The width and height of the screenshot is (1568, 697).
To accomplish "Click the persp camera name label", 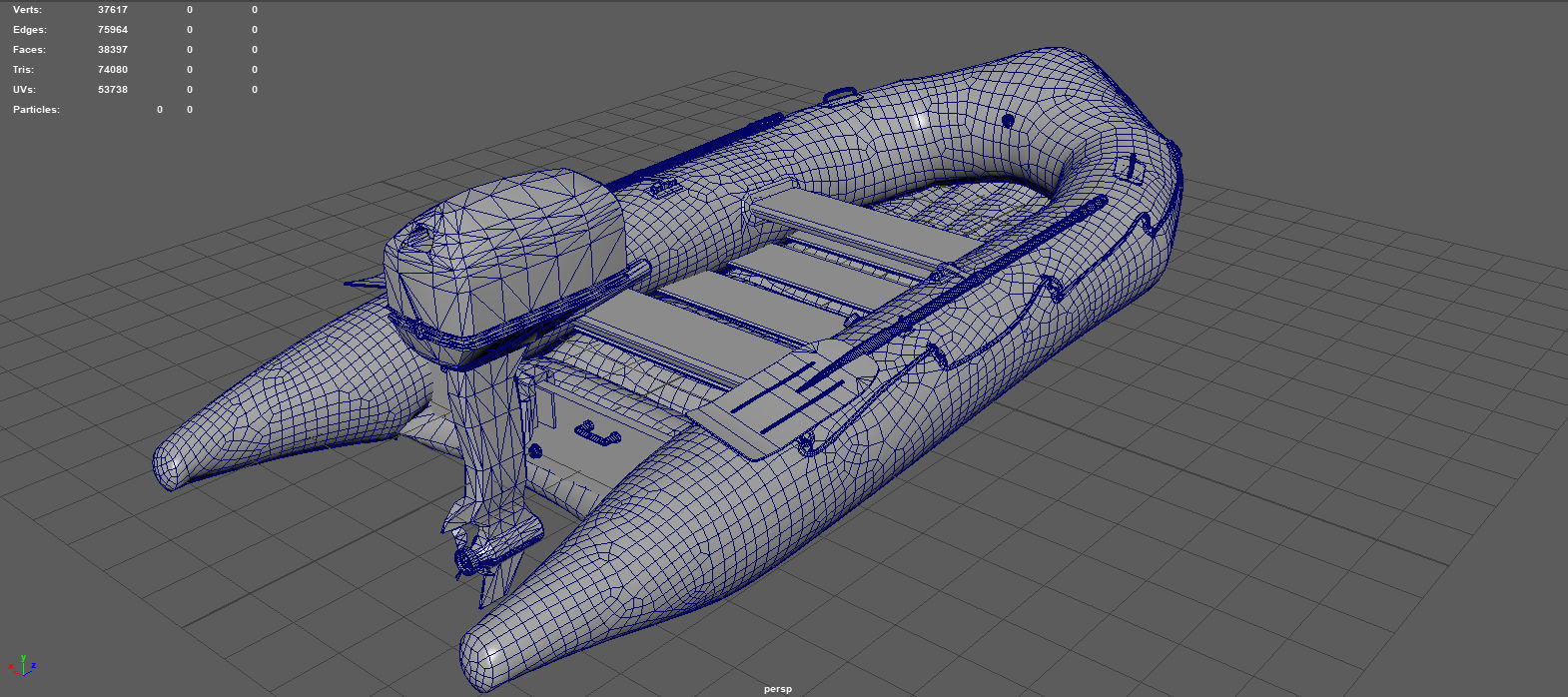I will (x=778, y=689).
